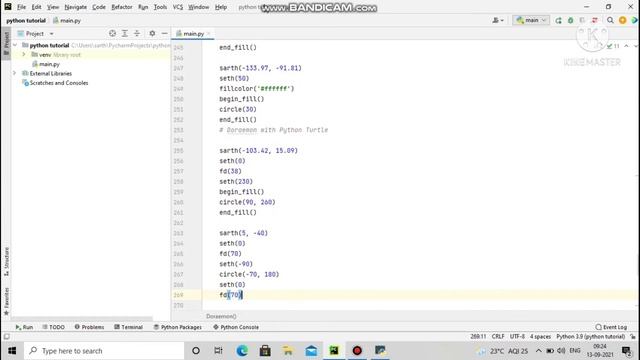Change CRLF line separator
640x360 pixels.
click(498, 337)
